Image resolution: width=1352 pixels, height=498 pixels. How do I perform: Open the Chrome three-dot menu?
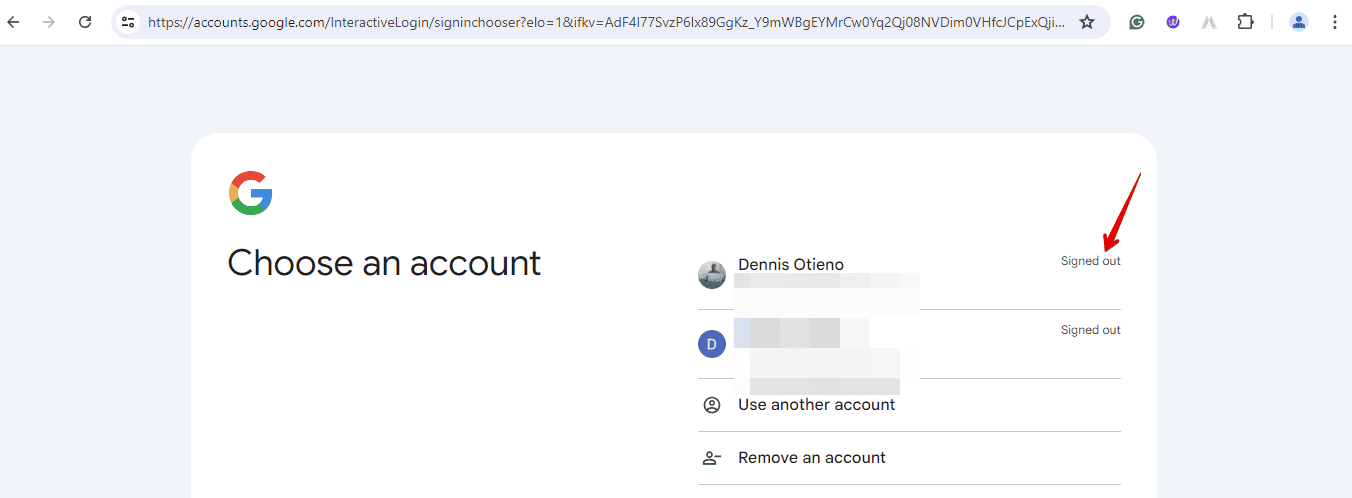tap(1335, 21)
